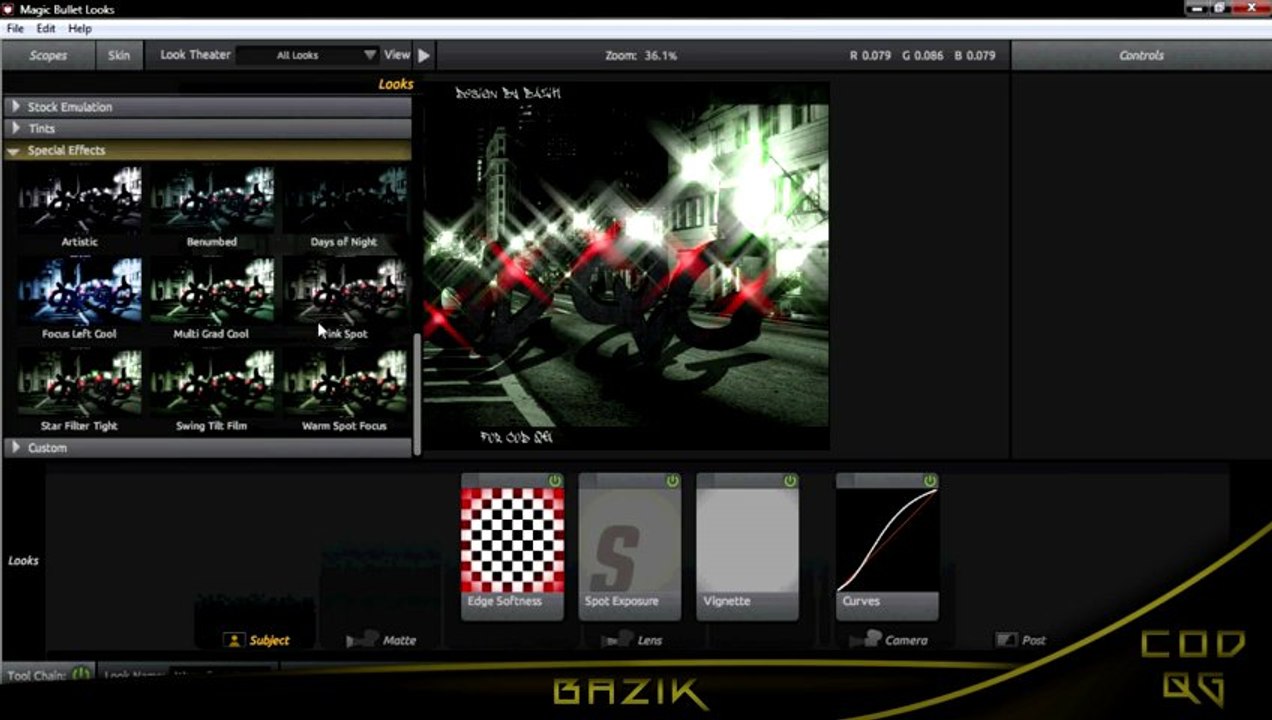Apply the Pink Spot look preset
The height and width of the screenshot is (720, 1272).
pyautogui.click(x=344, y=299)
